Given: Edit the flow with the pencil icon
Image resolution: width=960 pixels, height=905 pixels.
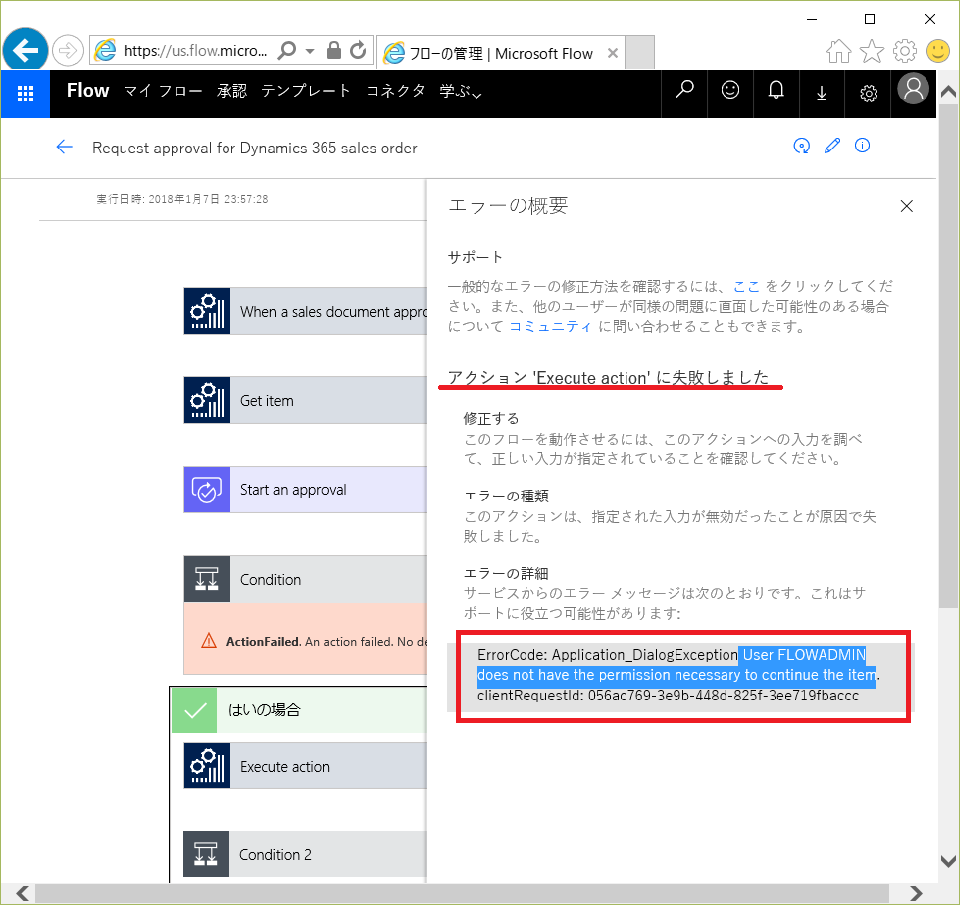Looking at the screenshot, I should tap(832, 146).
